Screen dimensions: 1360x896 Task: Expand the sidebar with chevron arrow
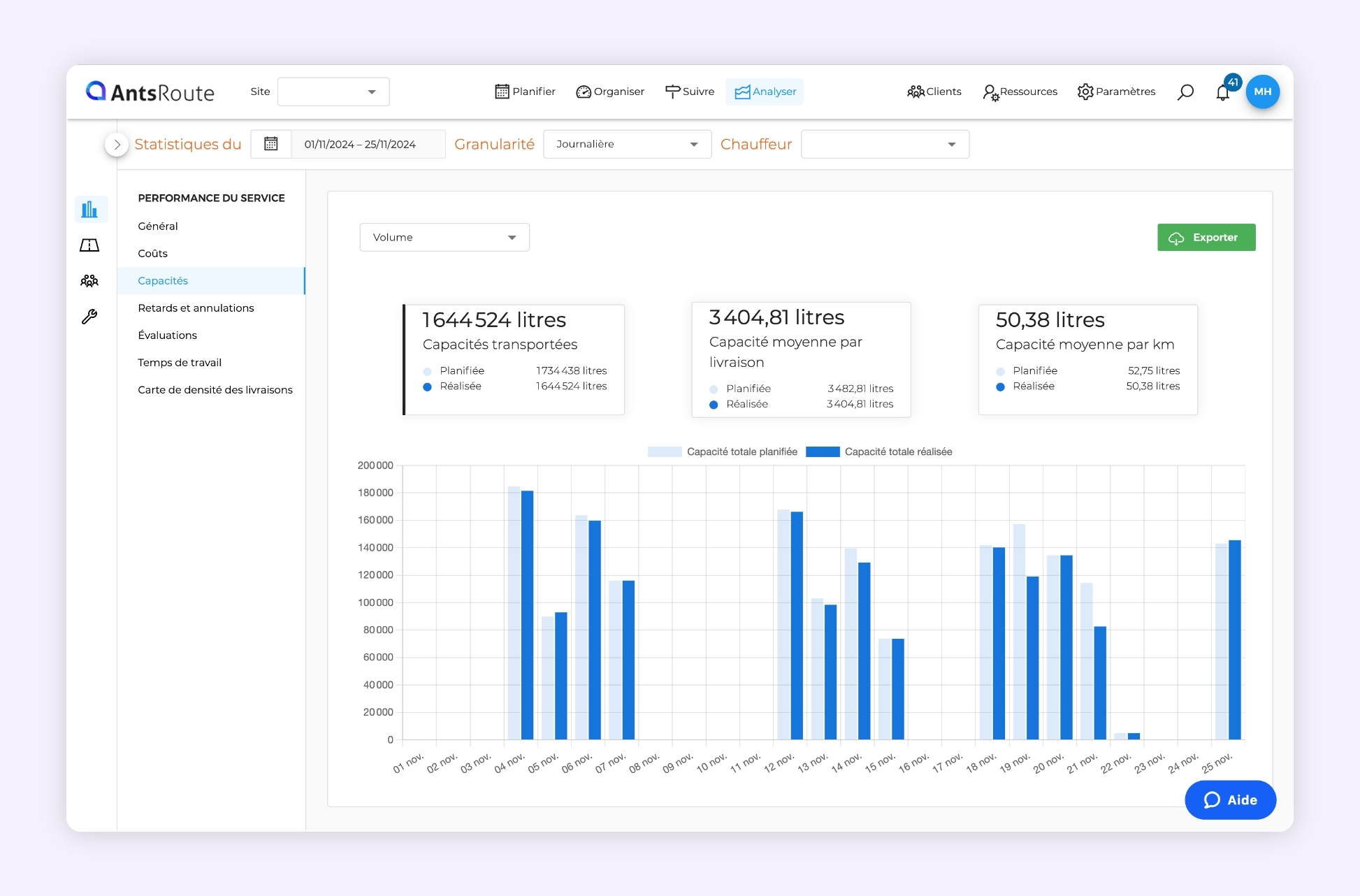click(117, 145)
